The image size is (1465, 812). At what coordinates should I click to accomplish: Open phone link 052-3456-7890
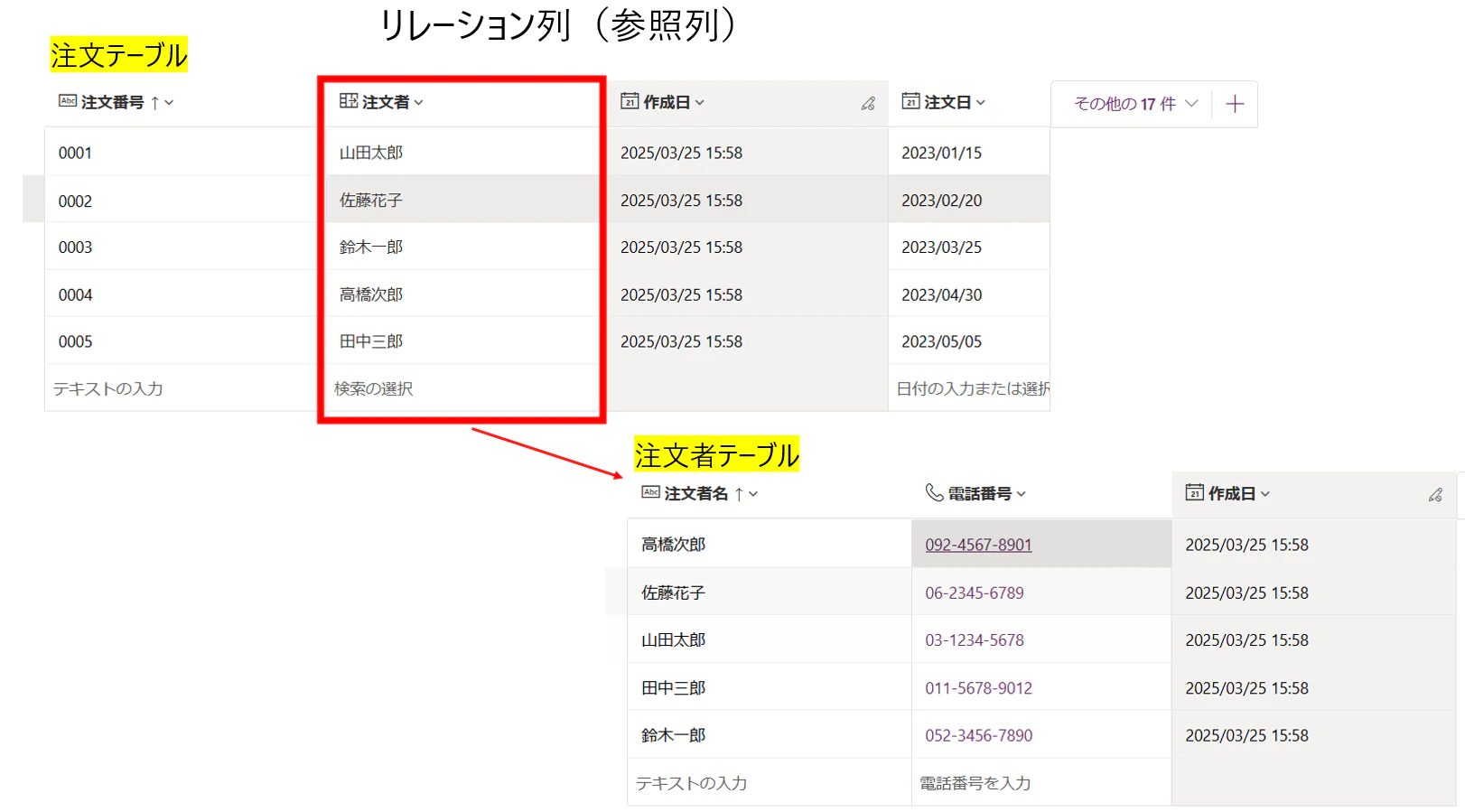(978, 735)
